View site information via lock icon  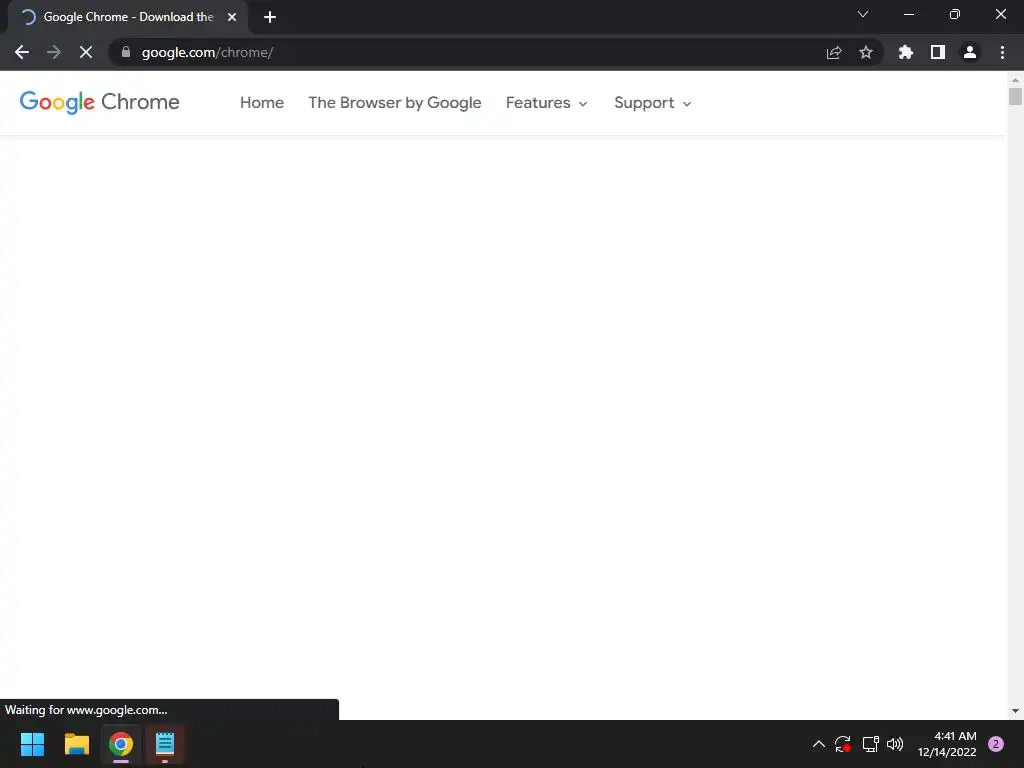pos(126,52)
